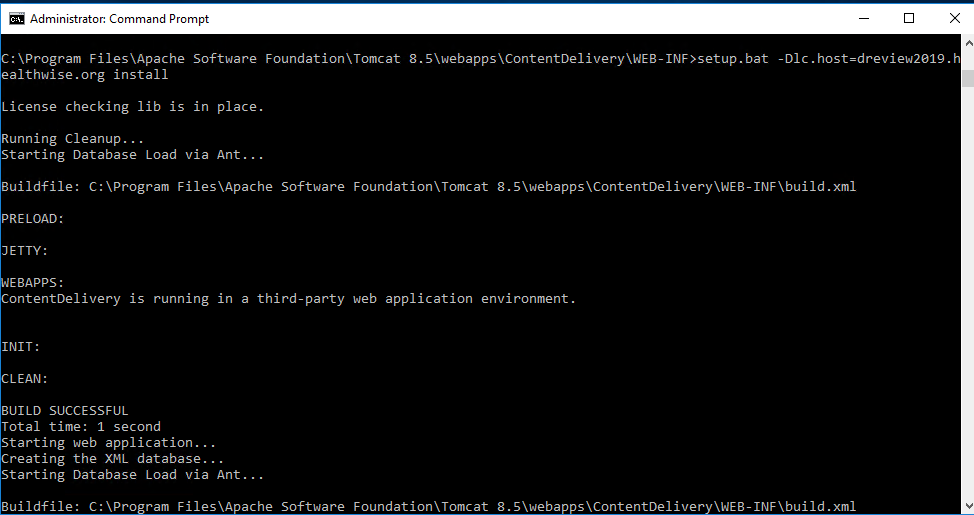
Task: Click the 'Creating the XML database...' line
Action: coord(113,458)
